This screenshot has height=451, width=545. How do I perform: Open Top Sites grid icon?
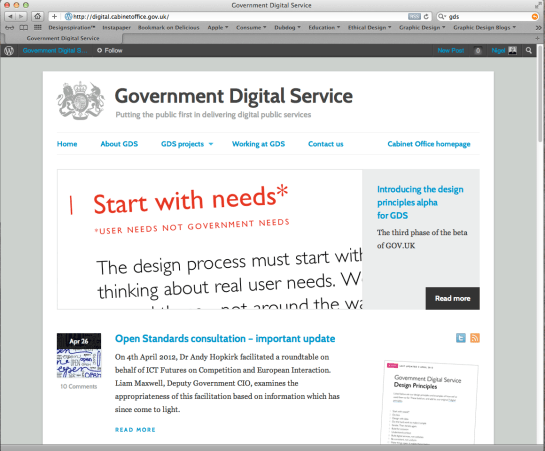point(38,27)
